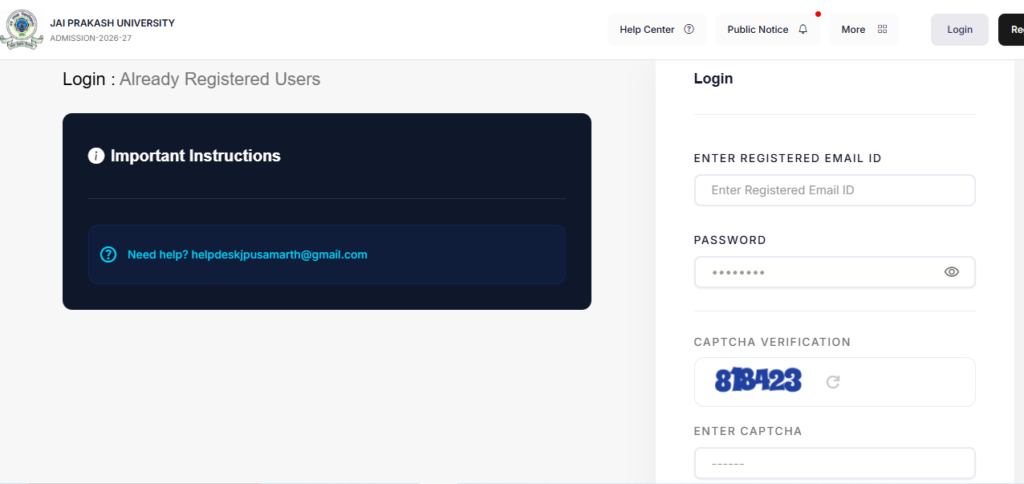Click the ENTER CAPTCHA label
Screen dimensions: 1024x484
pyautogui.click(x=748, y=431)
